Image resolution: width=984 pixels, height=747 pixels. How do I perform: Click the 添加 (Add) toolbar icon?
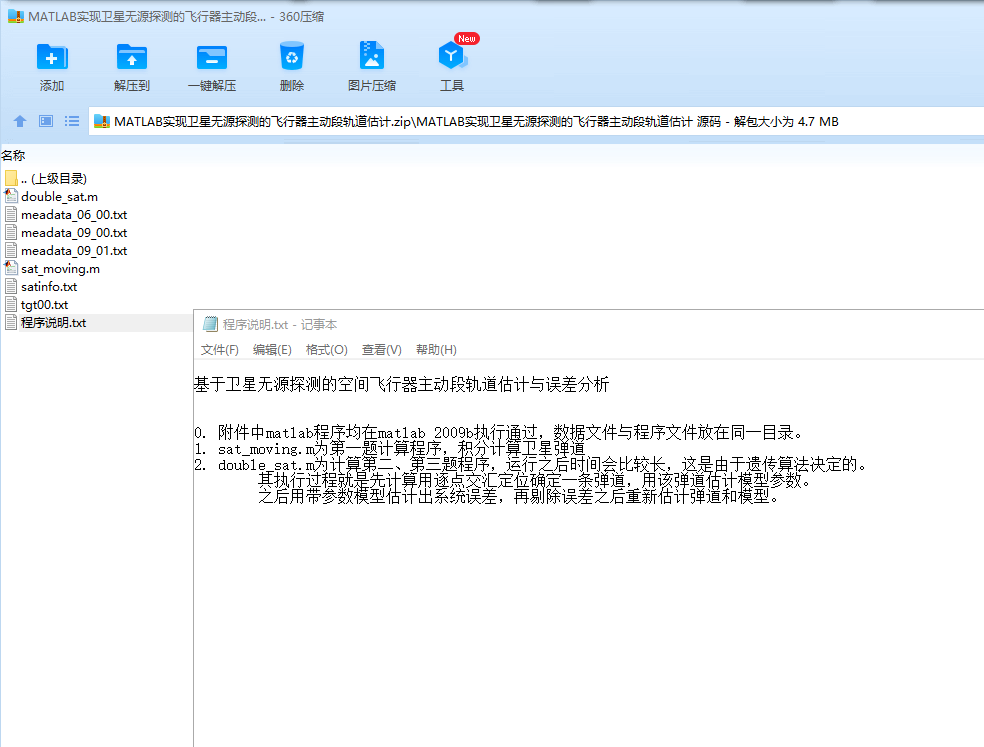[x=52, y=56]
